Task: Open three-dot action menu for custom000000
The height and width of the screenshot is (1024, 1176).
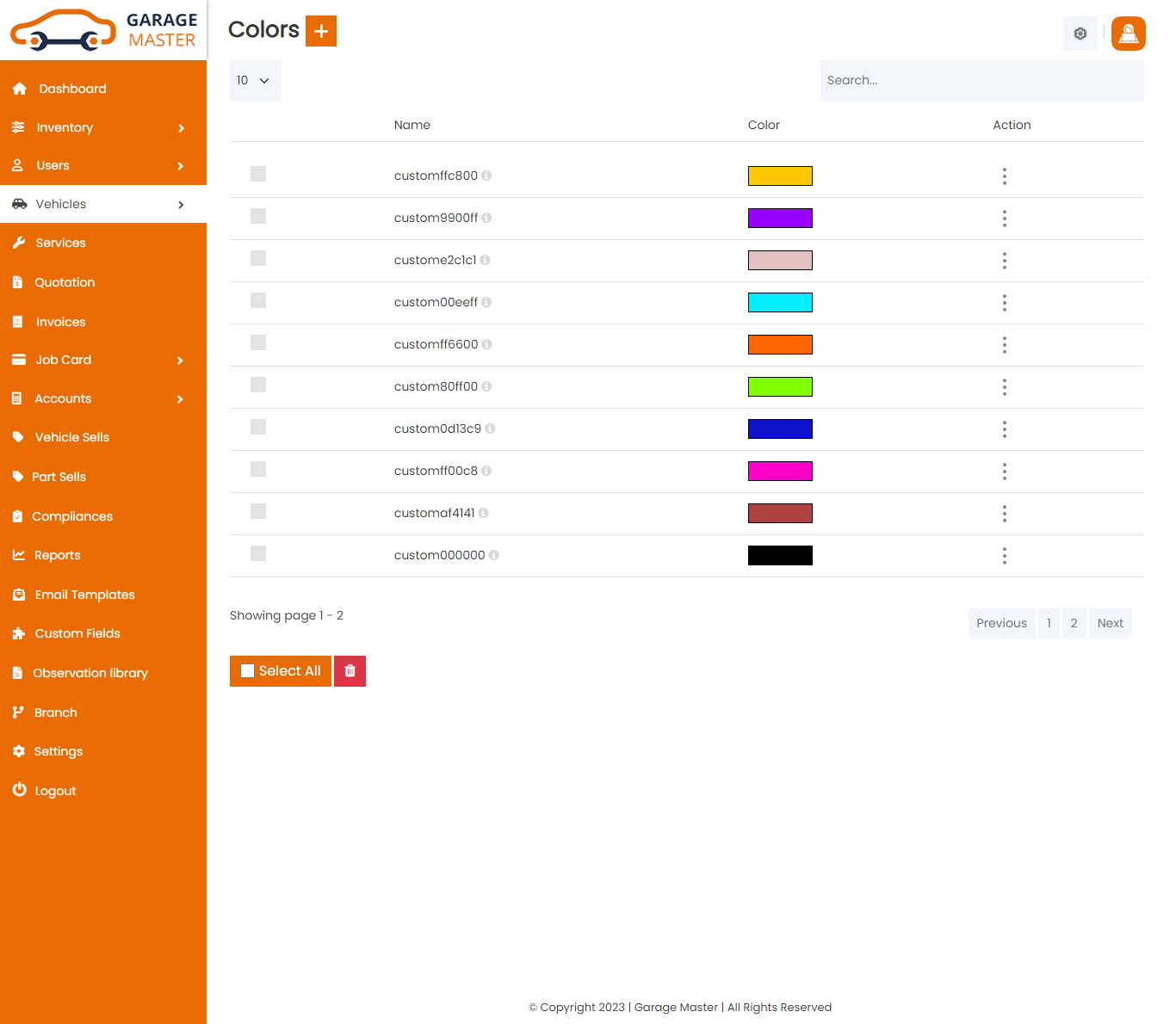Action: [x=1004, y=556]
